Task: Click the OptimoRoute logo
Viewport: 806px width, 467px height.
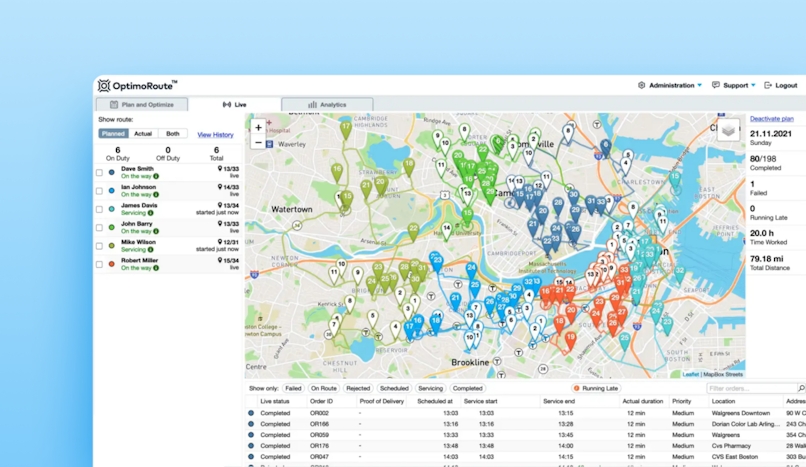Action: click(138, 86)
